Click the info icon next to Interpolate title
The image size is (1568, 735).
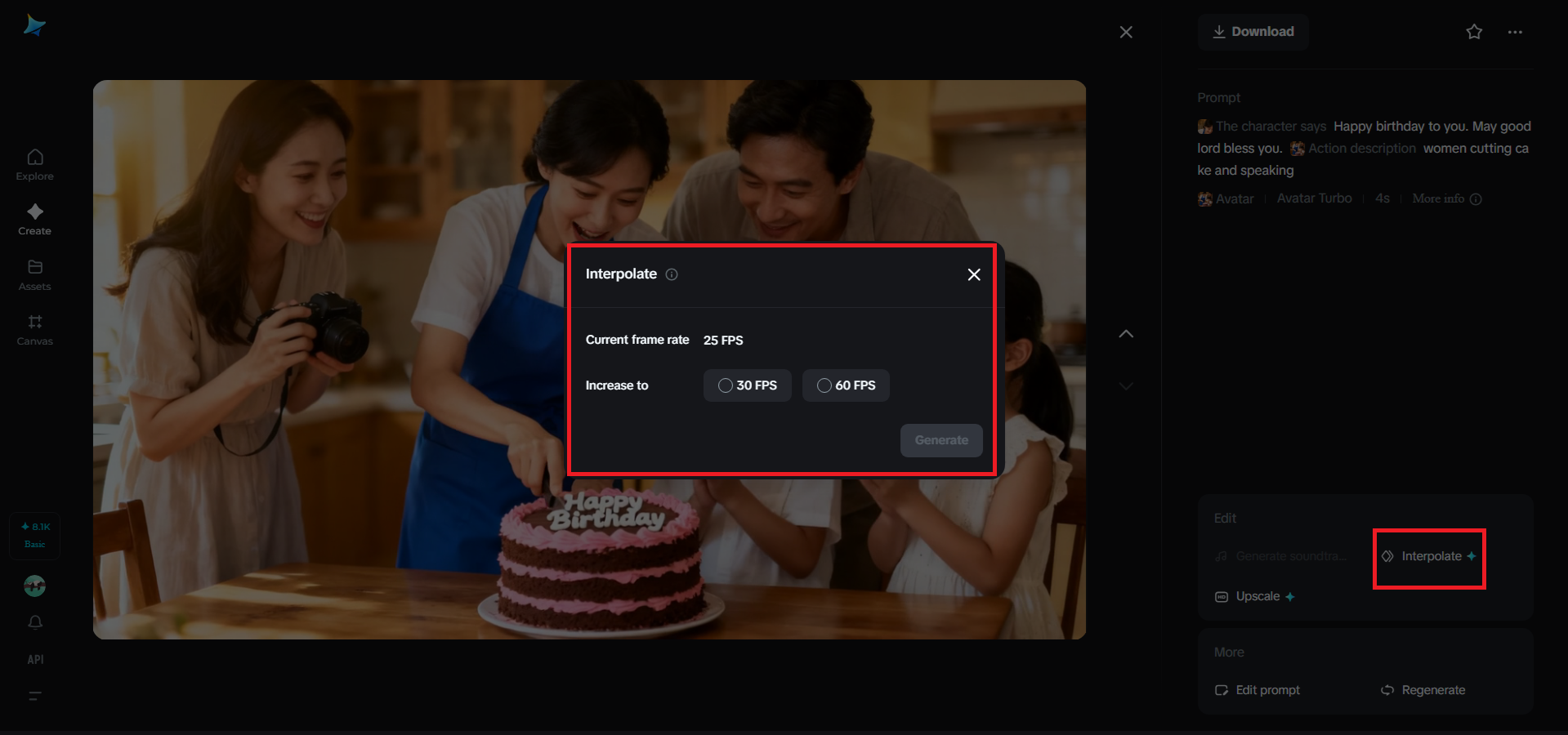click(x=671, y=274)
